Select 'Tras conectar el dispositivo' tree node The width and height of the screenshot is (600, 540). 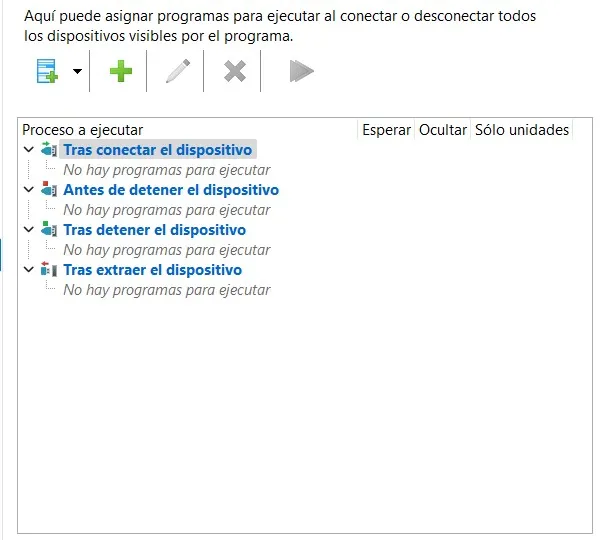158,150
